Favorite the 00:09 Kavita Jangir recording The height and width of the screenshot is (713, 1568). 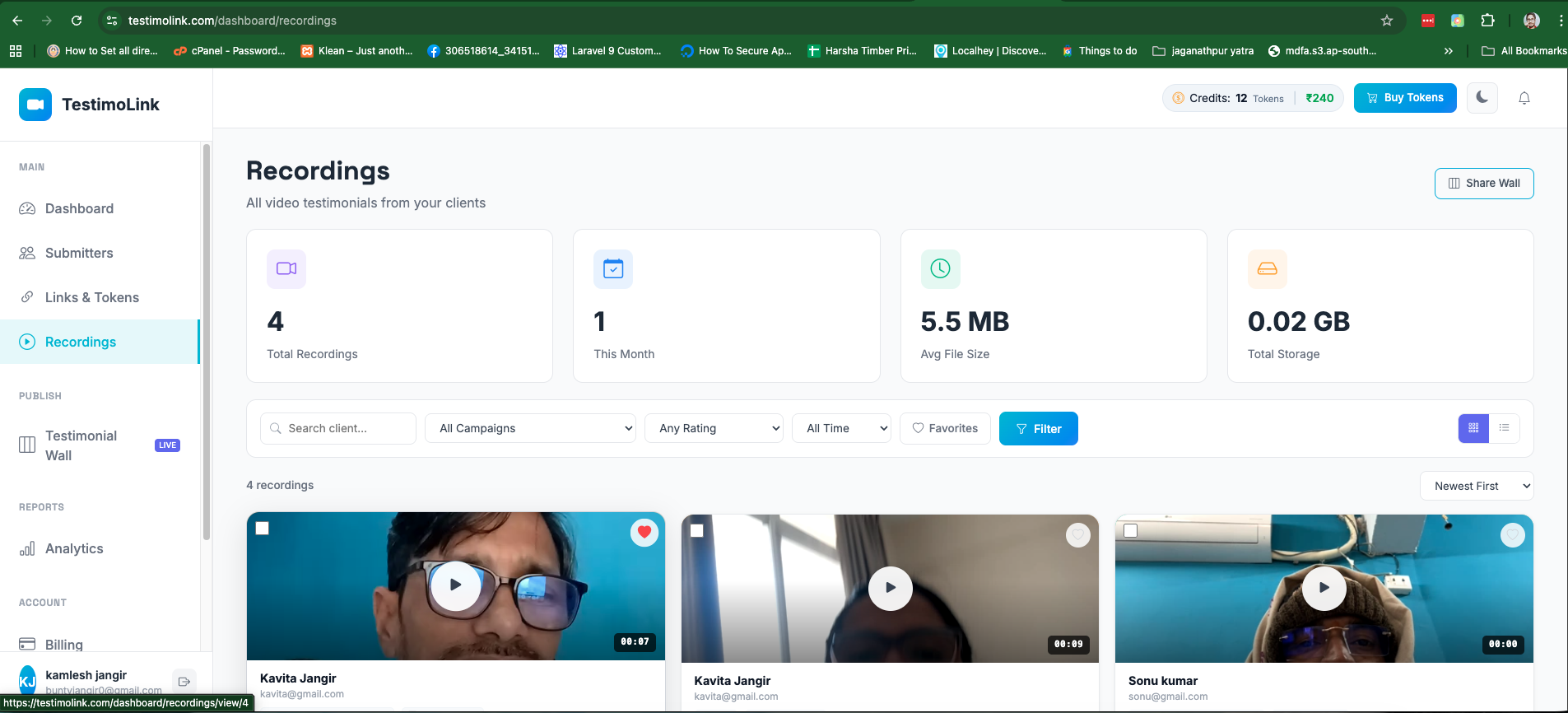point(1078,535)
